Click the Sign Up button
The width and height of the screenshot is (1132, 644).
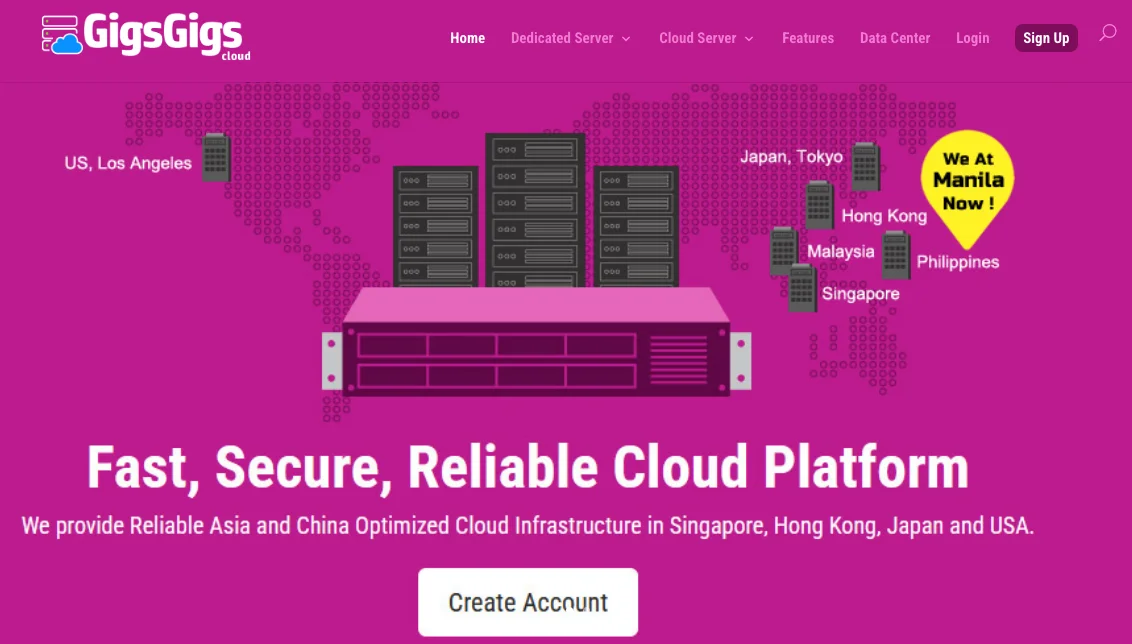(x=1046, y=38)
